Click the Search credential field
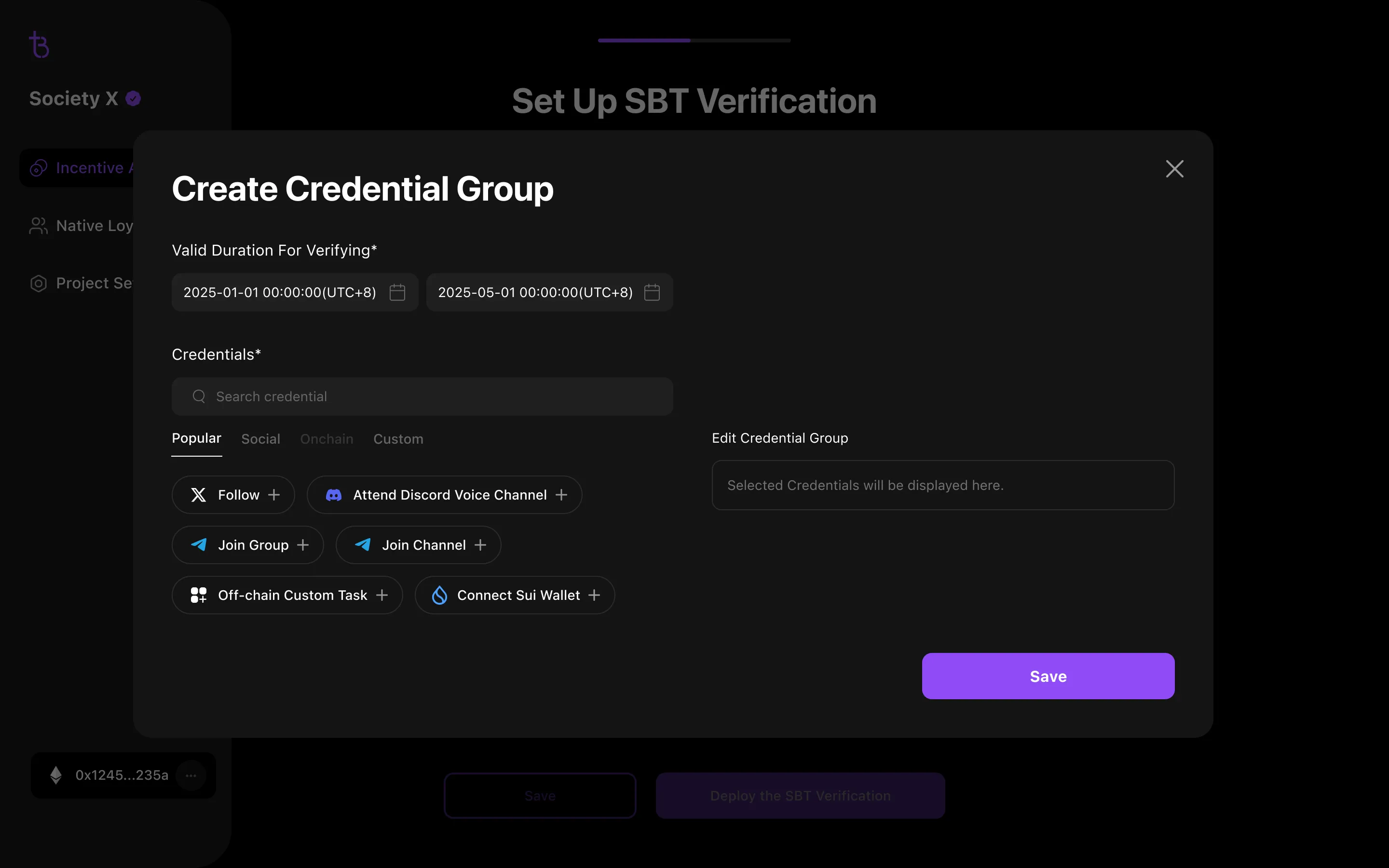 click(422, 397)
